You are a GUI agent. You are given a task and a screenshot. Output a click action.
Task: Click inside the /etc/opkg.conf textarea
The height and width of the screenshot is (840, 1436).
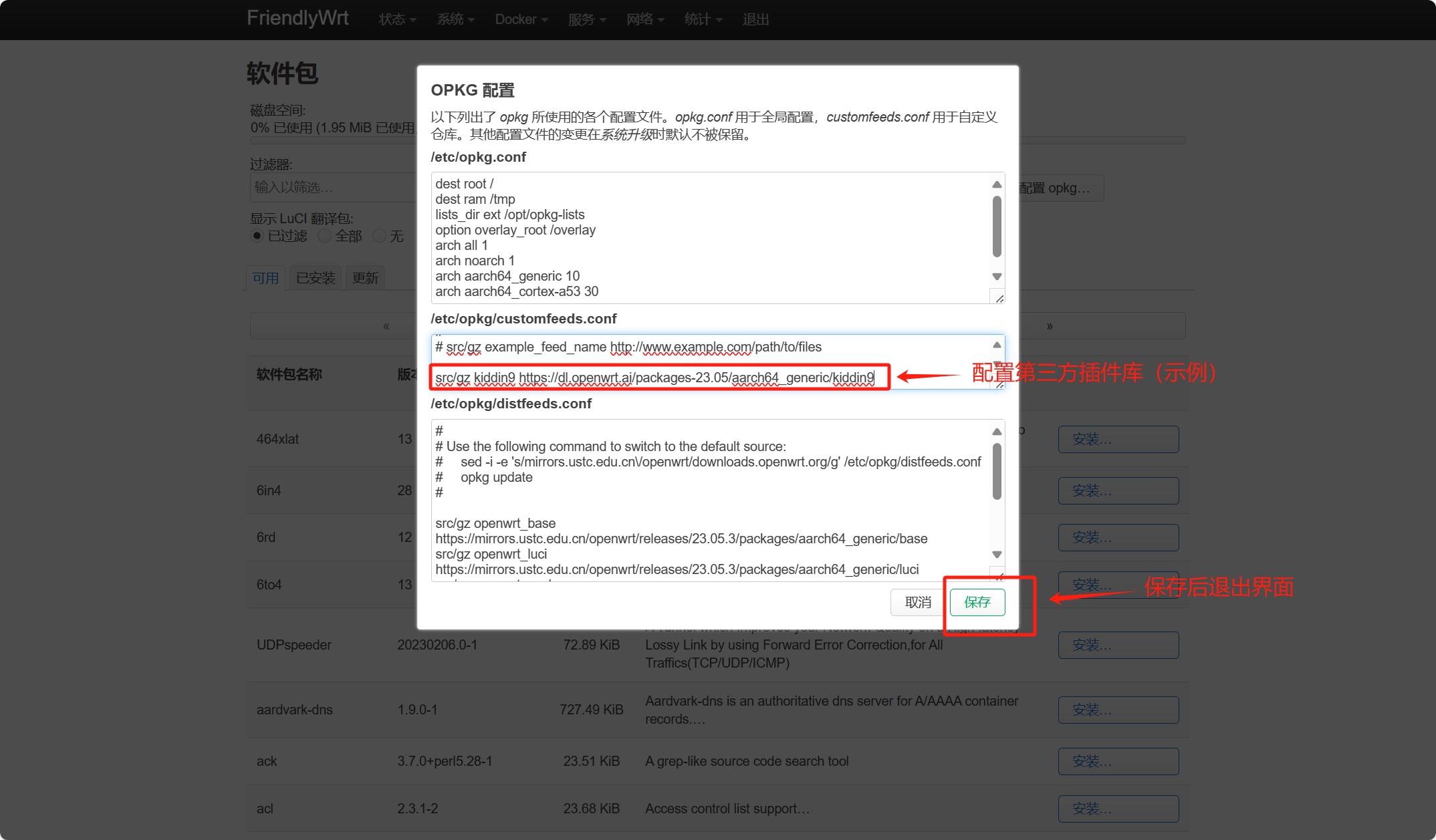click(717, 238)
